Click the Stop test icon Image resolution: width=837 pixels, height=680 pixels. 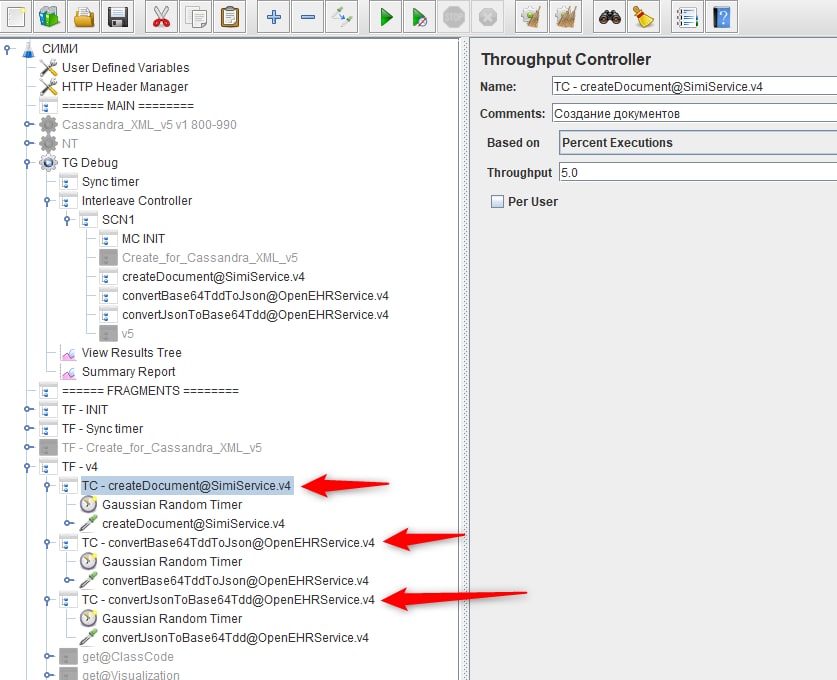454,17
